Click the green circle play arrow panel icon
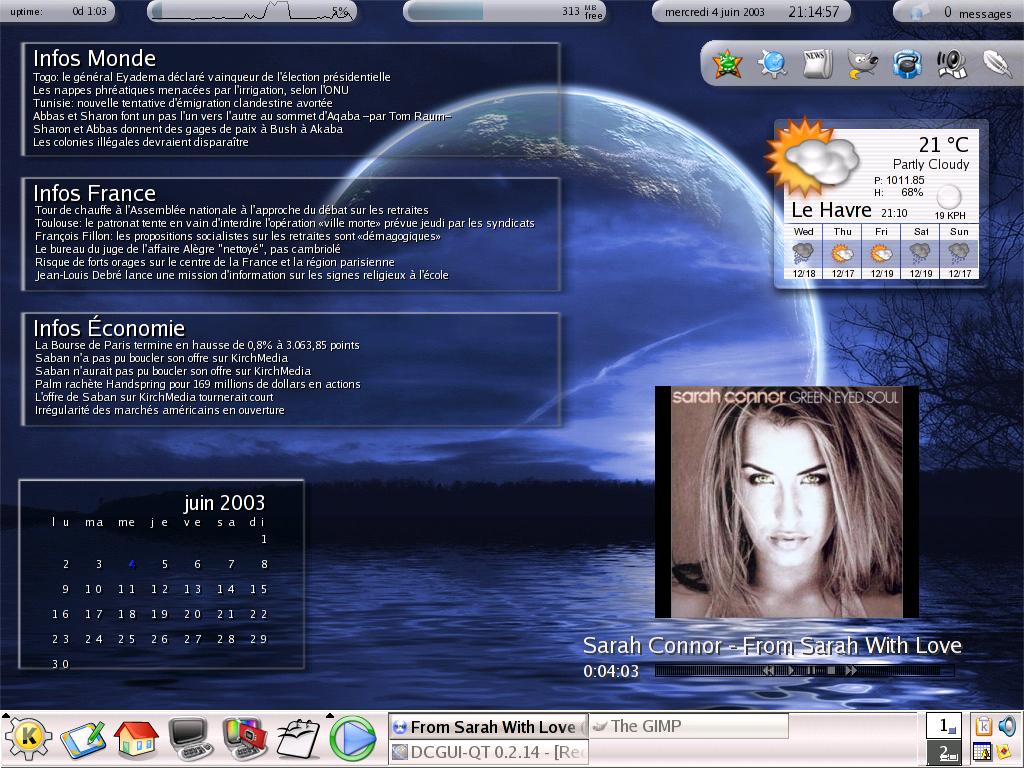 pyautogui.click(x=353, y=739)
